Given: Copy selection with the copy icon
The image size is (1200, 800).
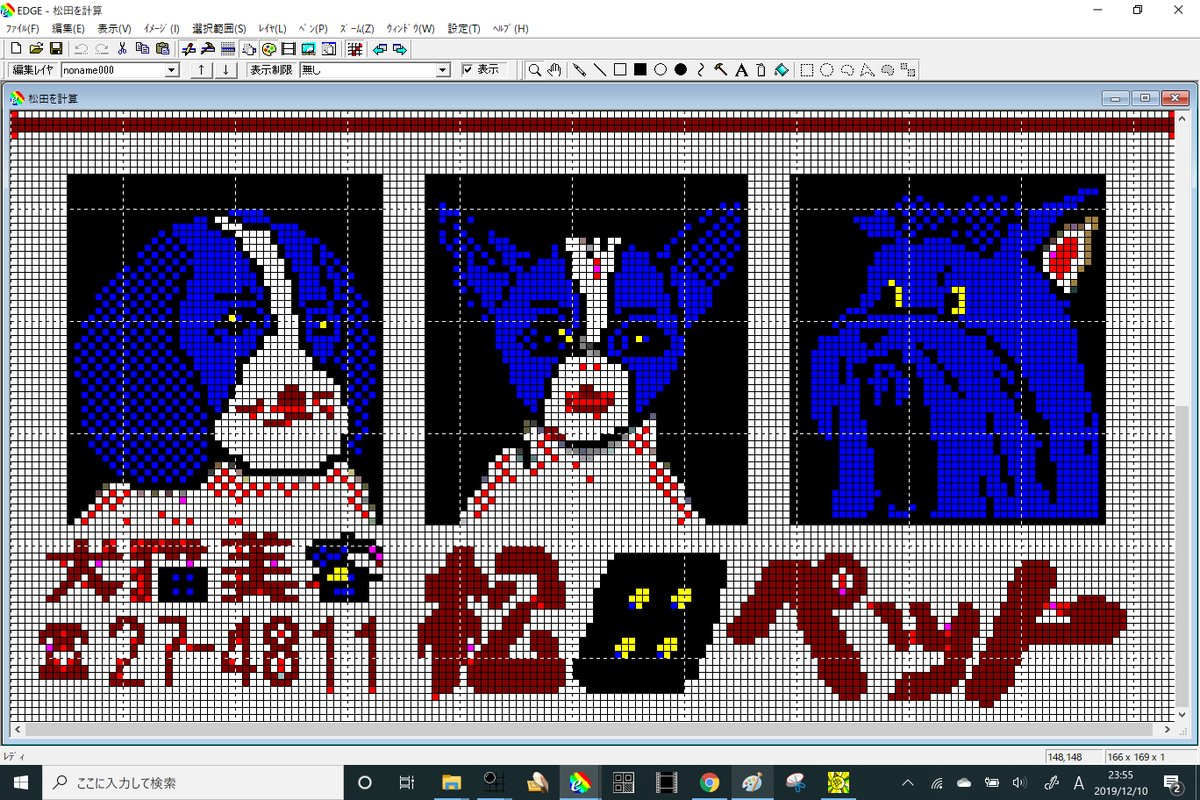Looking at the screenshot, I should [142, 48].
